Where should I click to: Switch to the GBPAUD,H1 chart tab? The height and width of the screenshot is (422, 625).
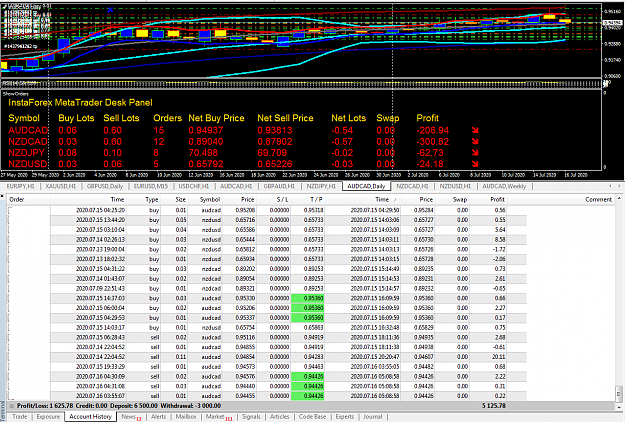[279, 186]
